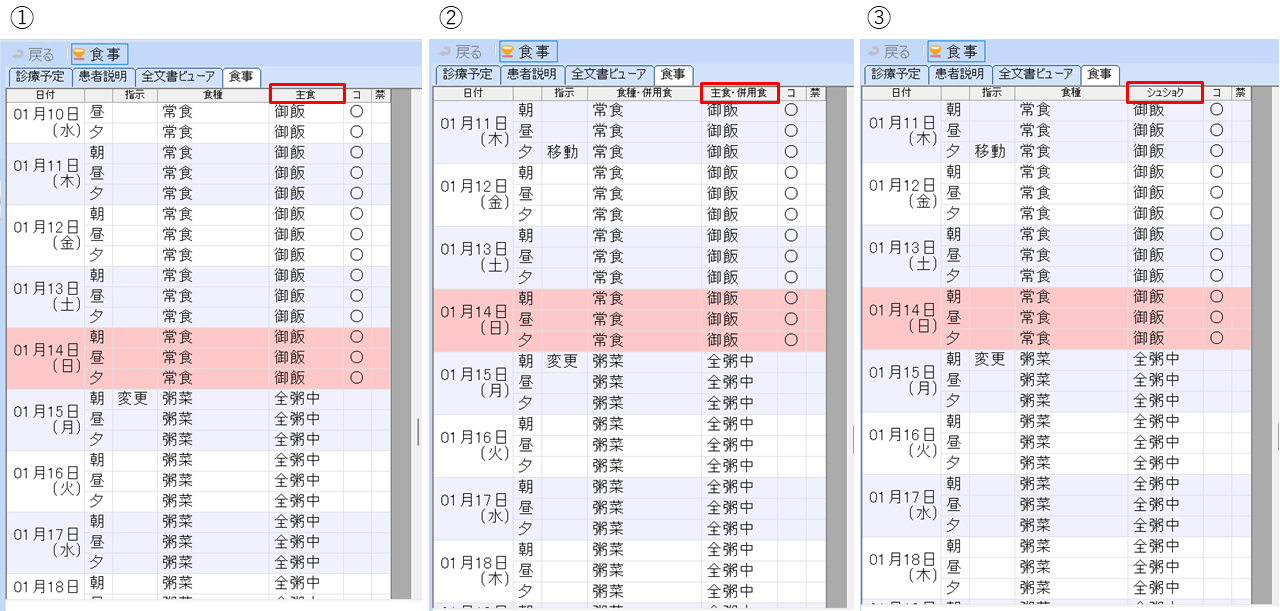Viewport: 1280px width, 611px height.
Task: Click the 食種 column header in the left panel
Action: tap(213, 94)
